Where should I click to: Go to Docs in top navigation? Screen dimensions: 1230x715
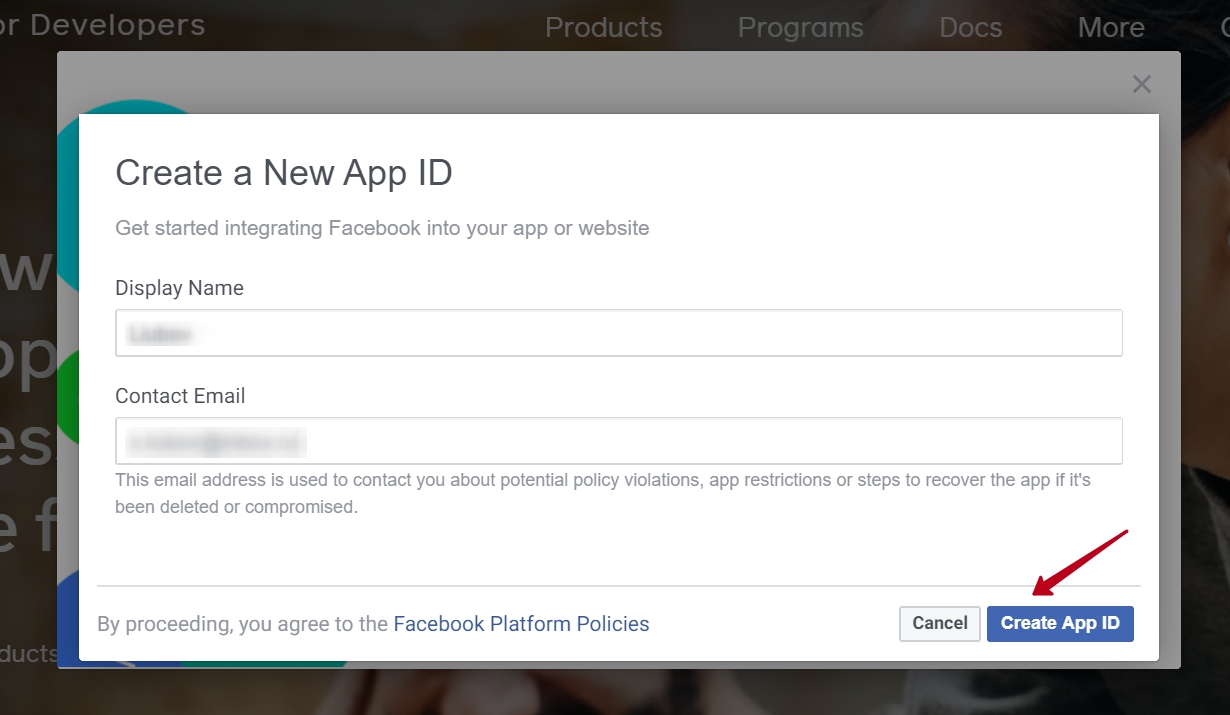pyautogui.click(x=970, y=27)
